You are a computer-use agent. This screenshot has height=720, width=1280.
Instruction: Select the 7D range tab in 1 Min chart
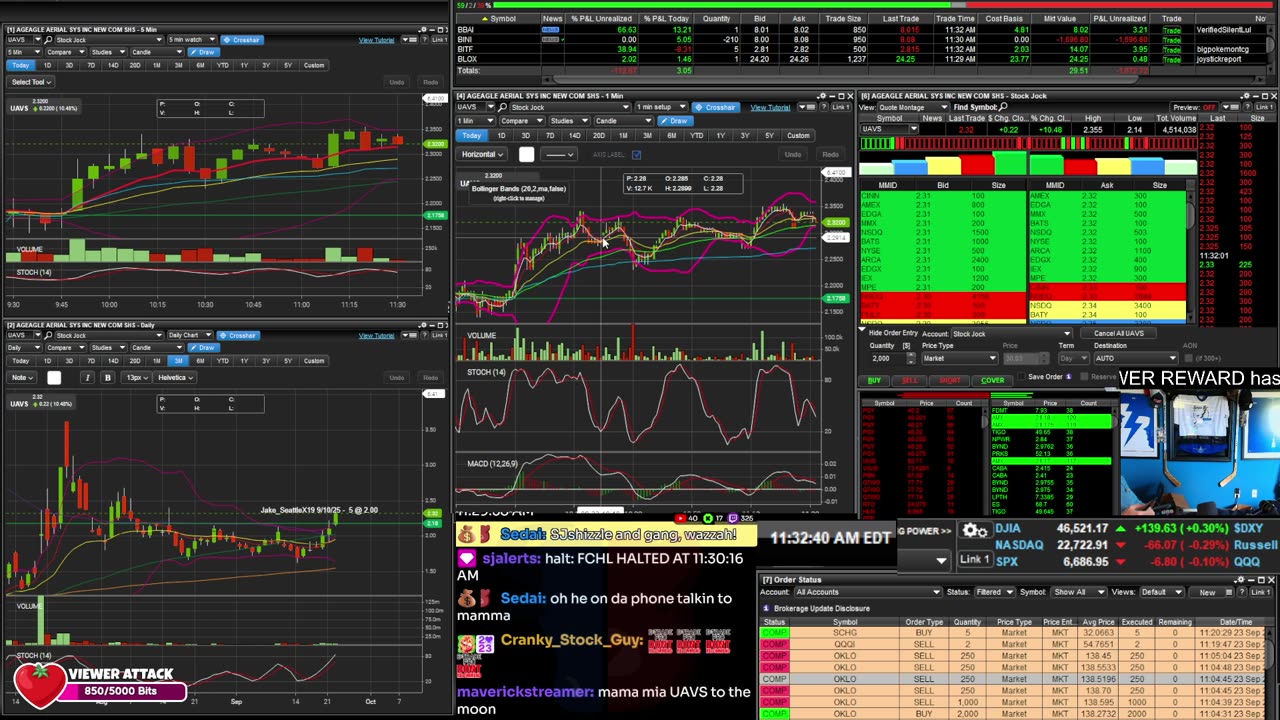click(x=550, y=135)
